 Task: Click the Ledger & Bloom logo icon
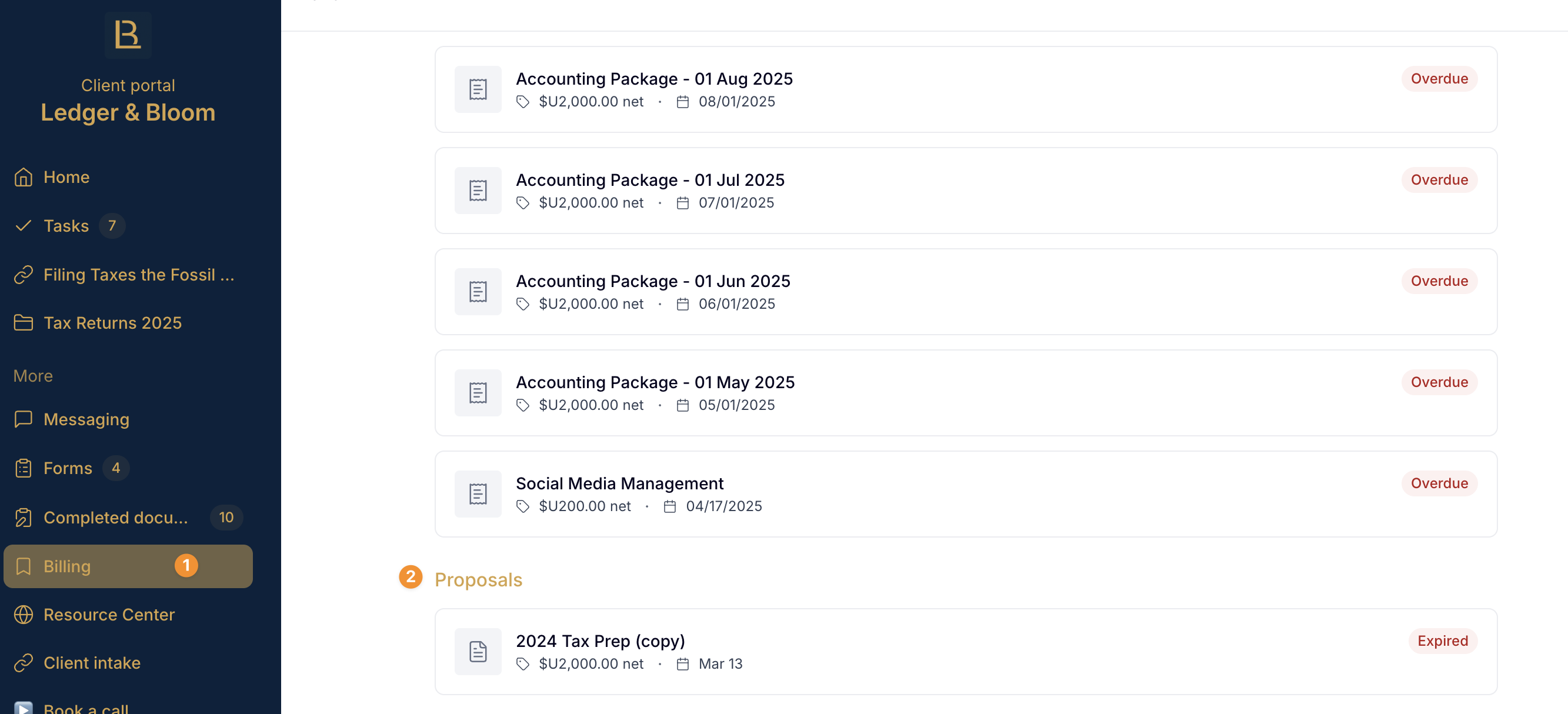128,35
